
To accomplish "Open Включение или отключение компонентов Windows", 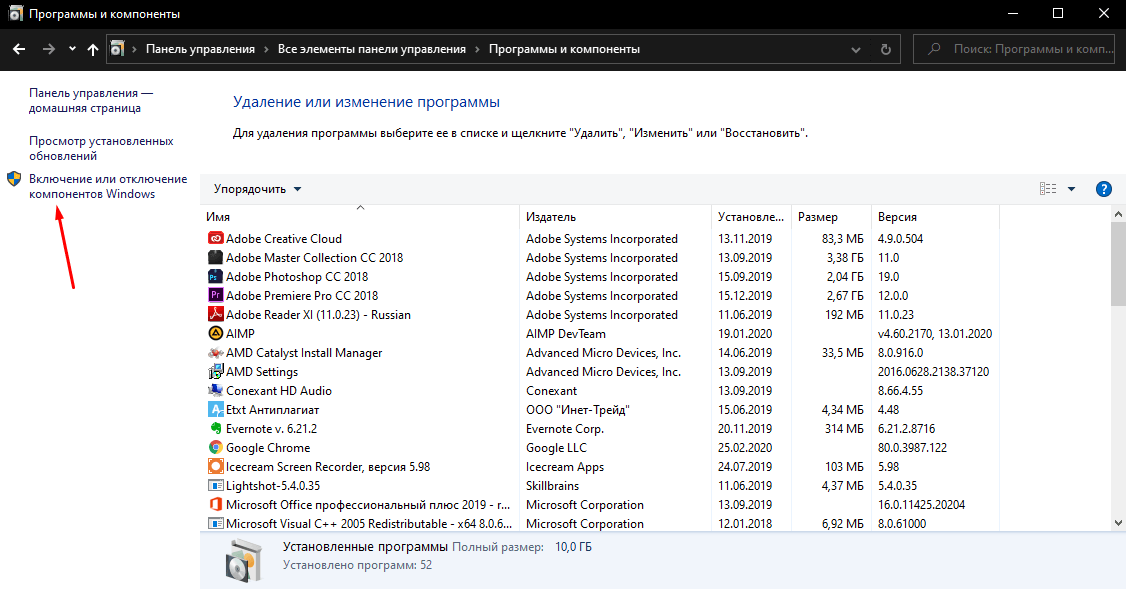I will [108, 186].
